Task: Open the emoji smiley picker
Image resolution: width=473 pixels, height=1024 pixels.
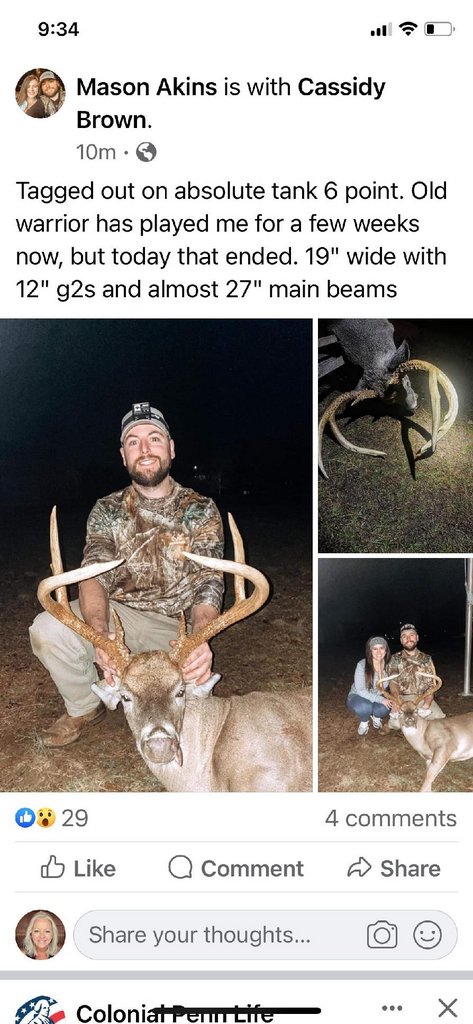Action: 427,935
